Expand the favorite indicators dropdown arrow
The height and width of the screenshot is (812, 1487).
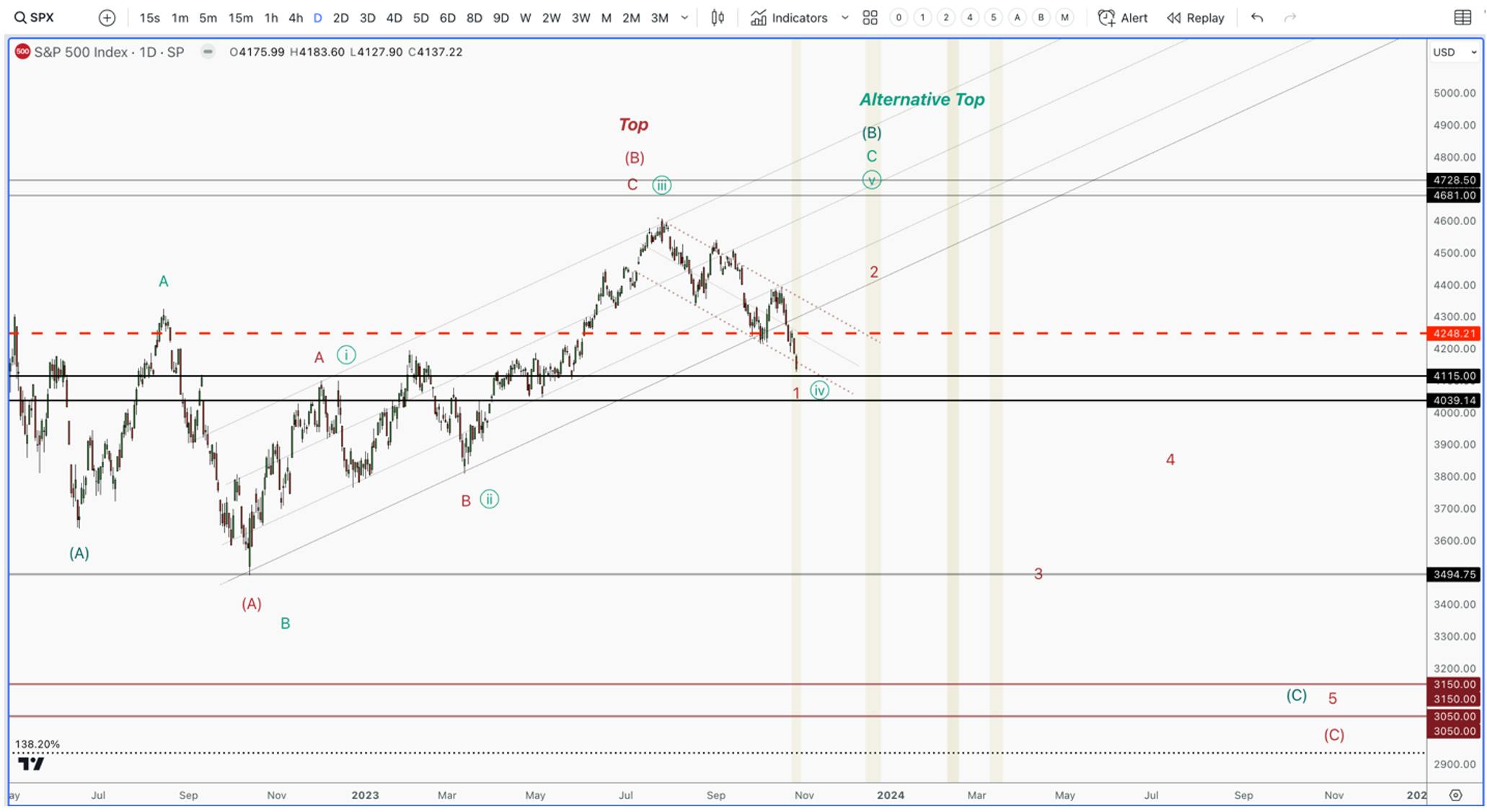pos(844,17)
